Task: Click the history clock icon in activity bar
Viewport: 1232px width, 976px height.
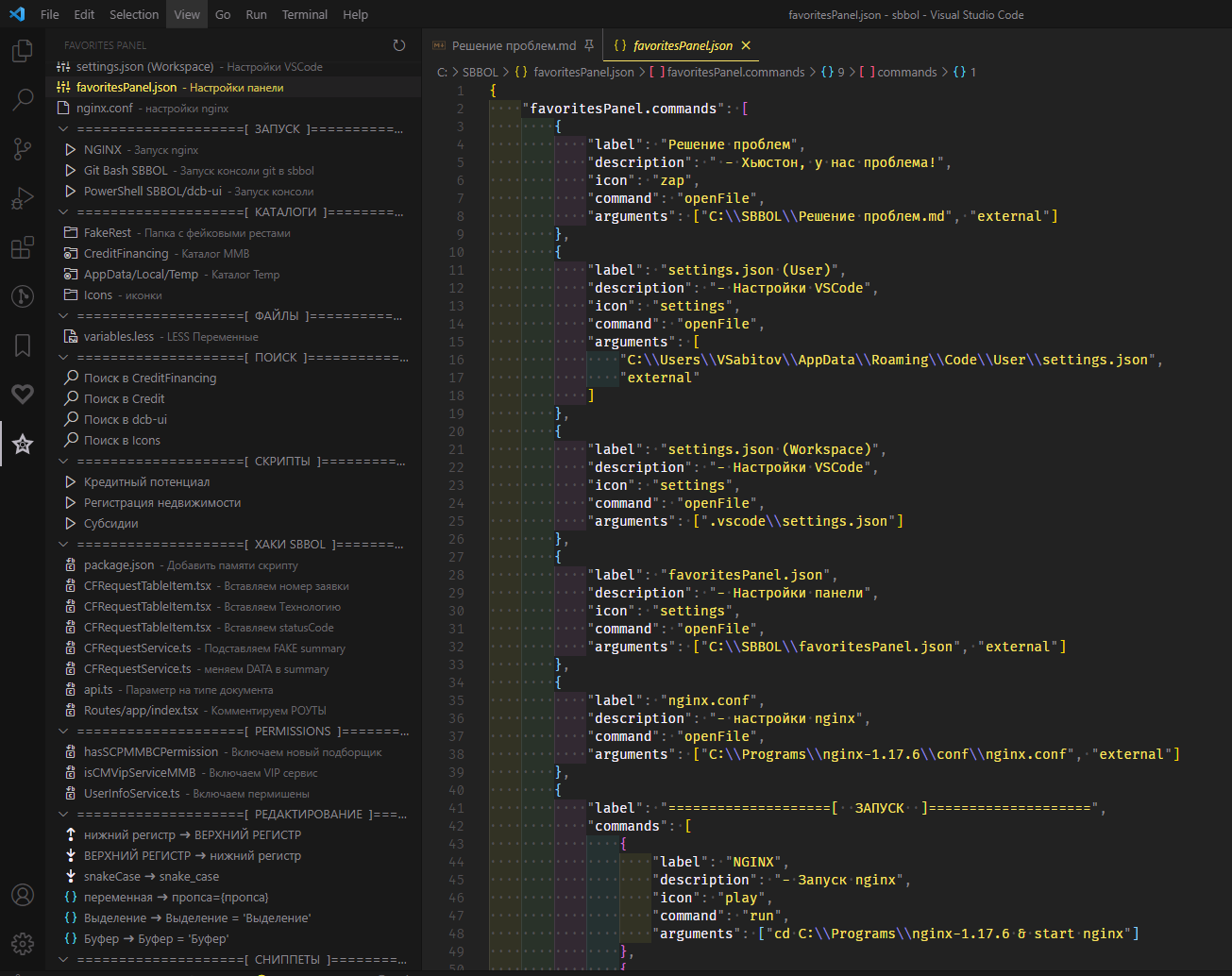Action: pos(23,296)
